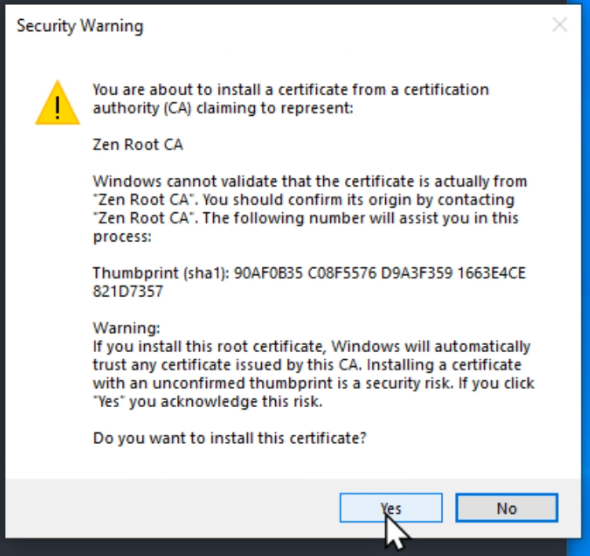Click the 'authority (CA) claiming to represent' line

click(223, 108)
